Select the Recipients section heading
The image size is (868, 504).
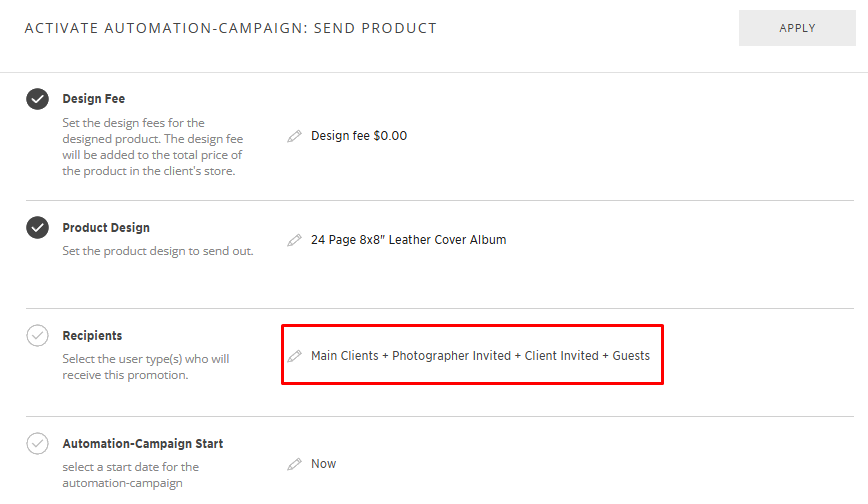(x=92, y=336)
